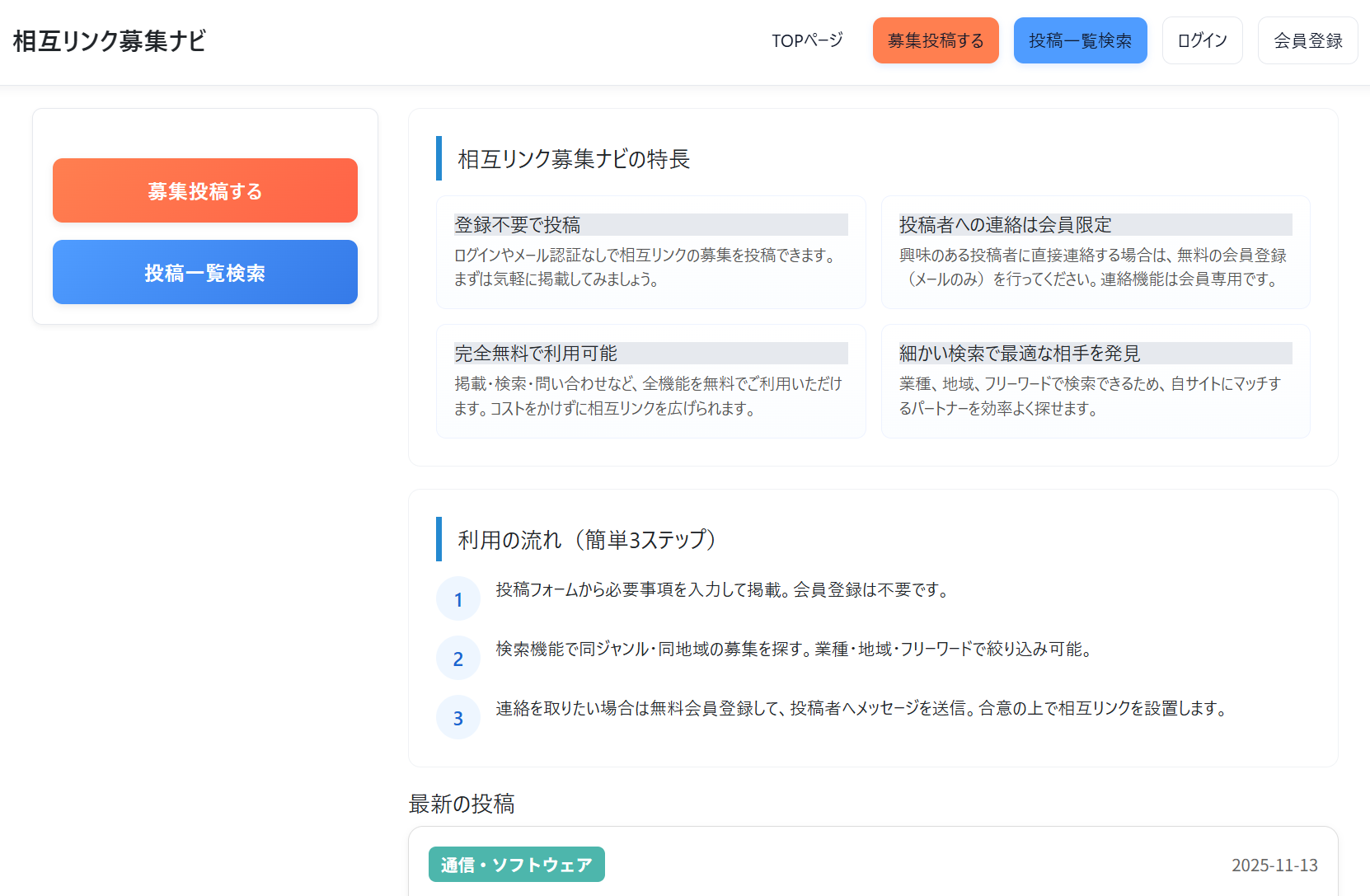Open 投稿一覧検索 from the header
Screen dimensions: 1370x896
coord(1081,40)
